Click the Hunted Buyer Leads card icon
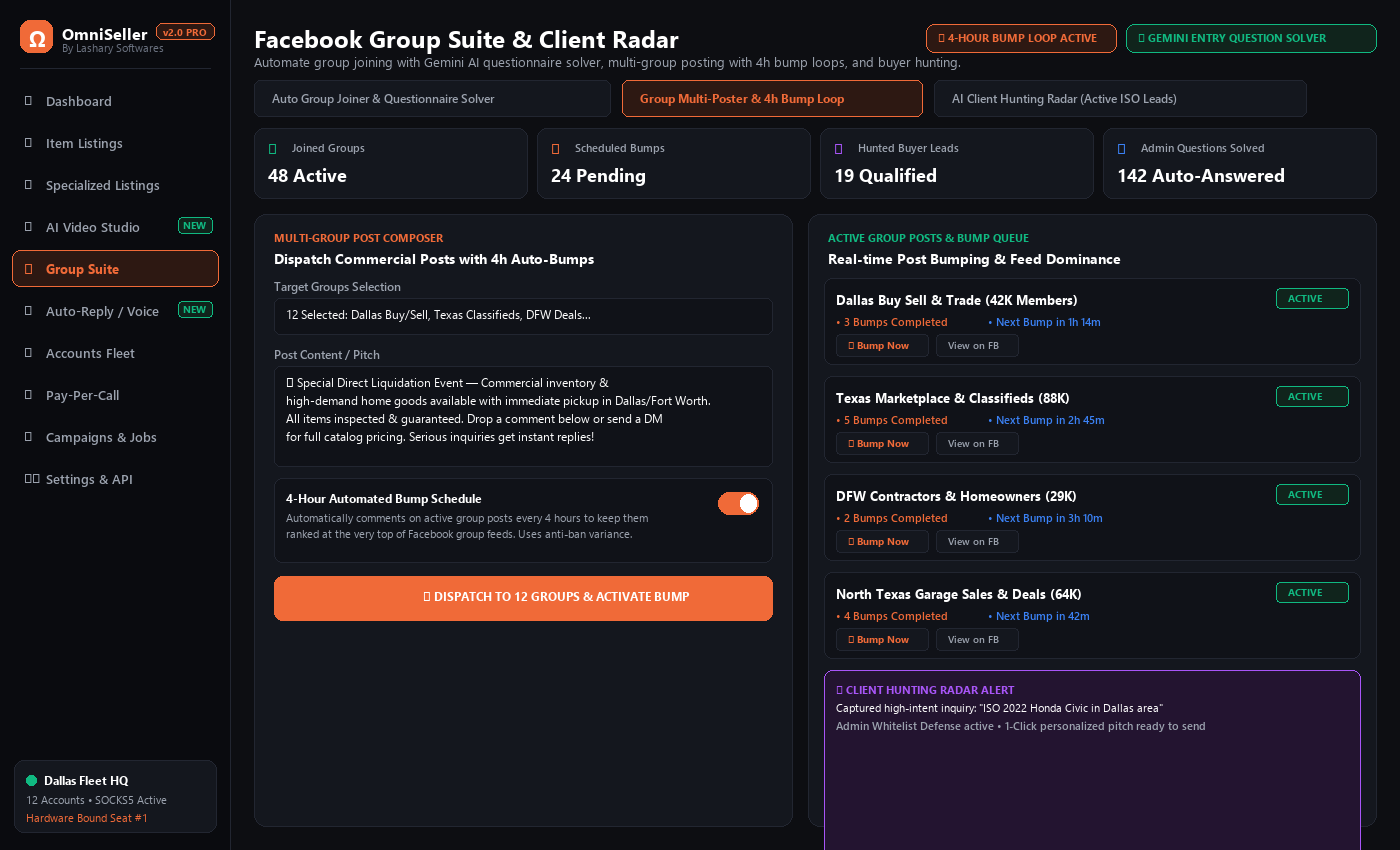Image resolution: width=1400 pixels, height=850 pixels. click(839, 148)
